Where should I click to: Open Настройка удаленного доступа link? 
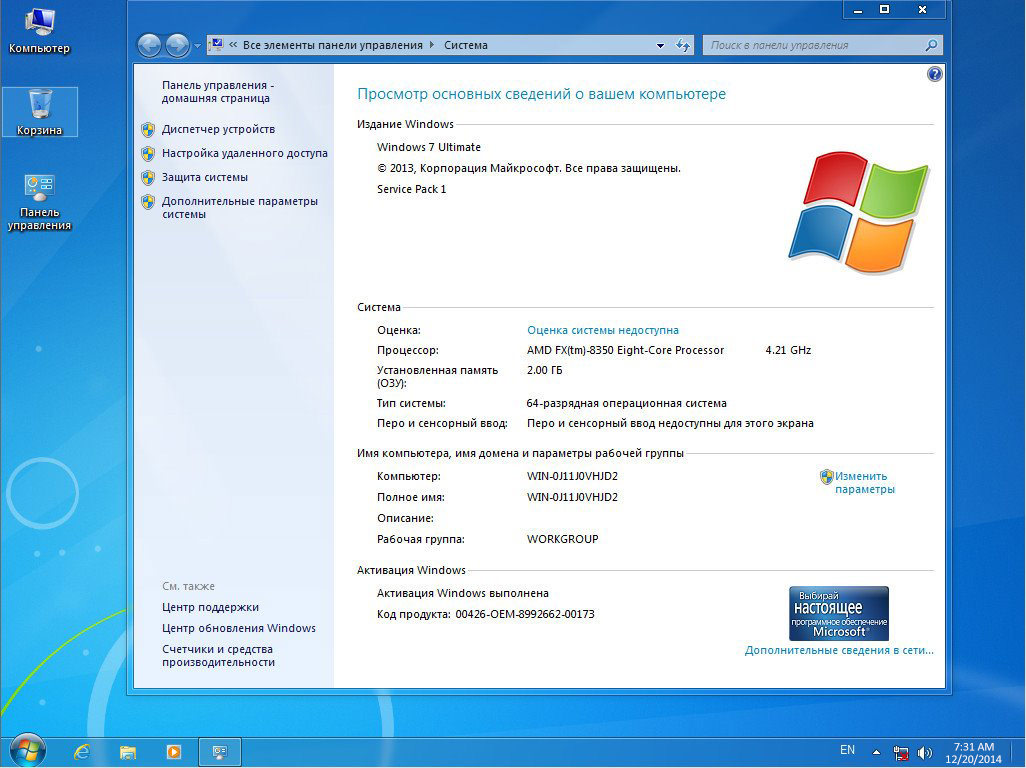(x=245, y=153)
